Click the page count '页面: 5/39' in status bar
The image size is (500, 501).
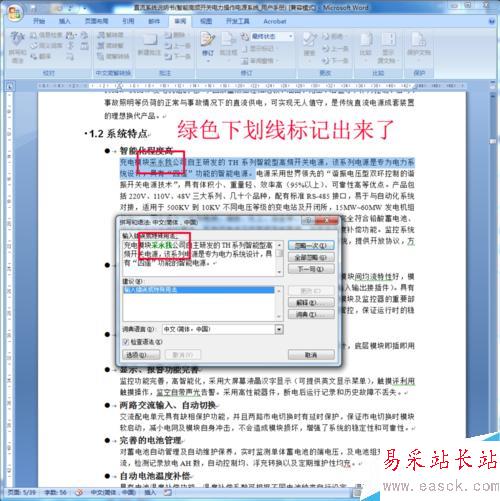click(x=21, y=492)
